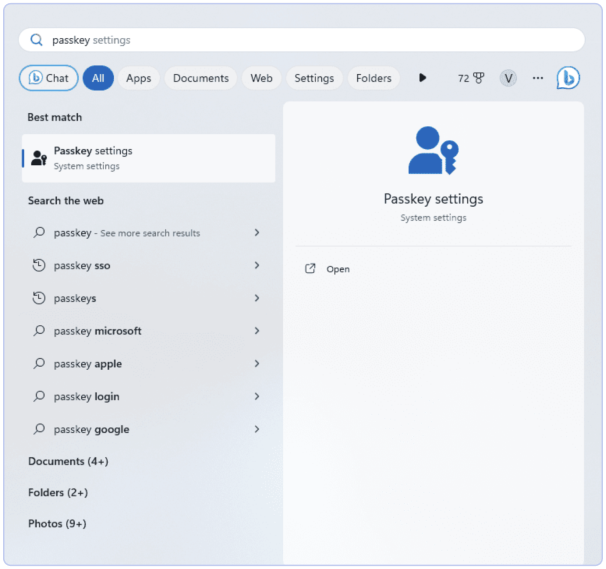Expand chevron for passkey google
Screen dimensions: 606x569
(x=257, y=429)
